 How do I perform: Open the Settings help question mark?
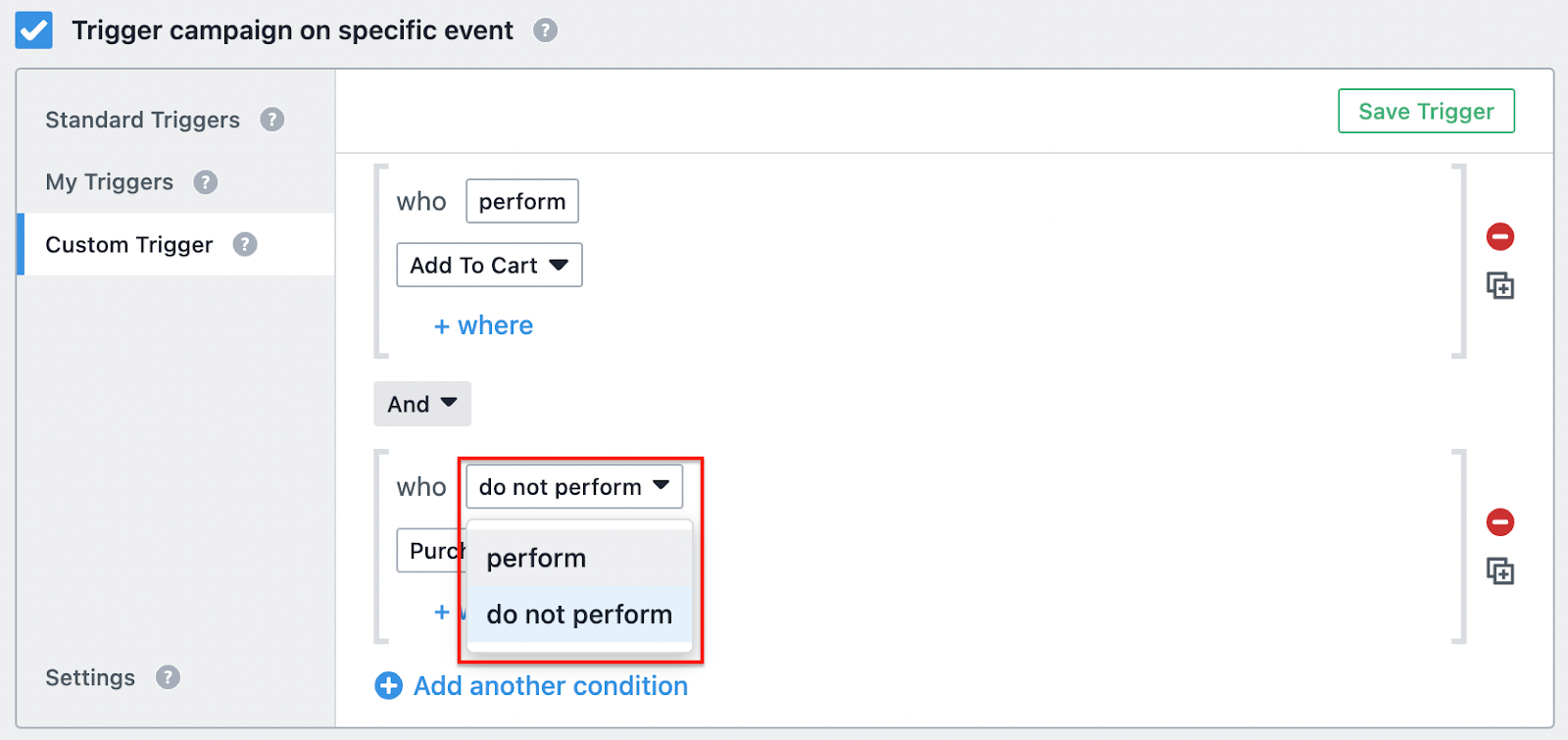pyautogui.click(x=168, y=677)
